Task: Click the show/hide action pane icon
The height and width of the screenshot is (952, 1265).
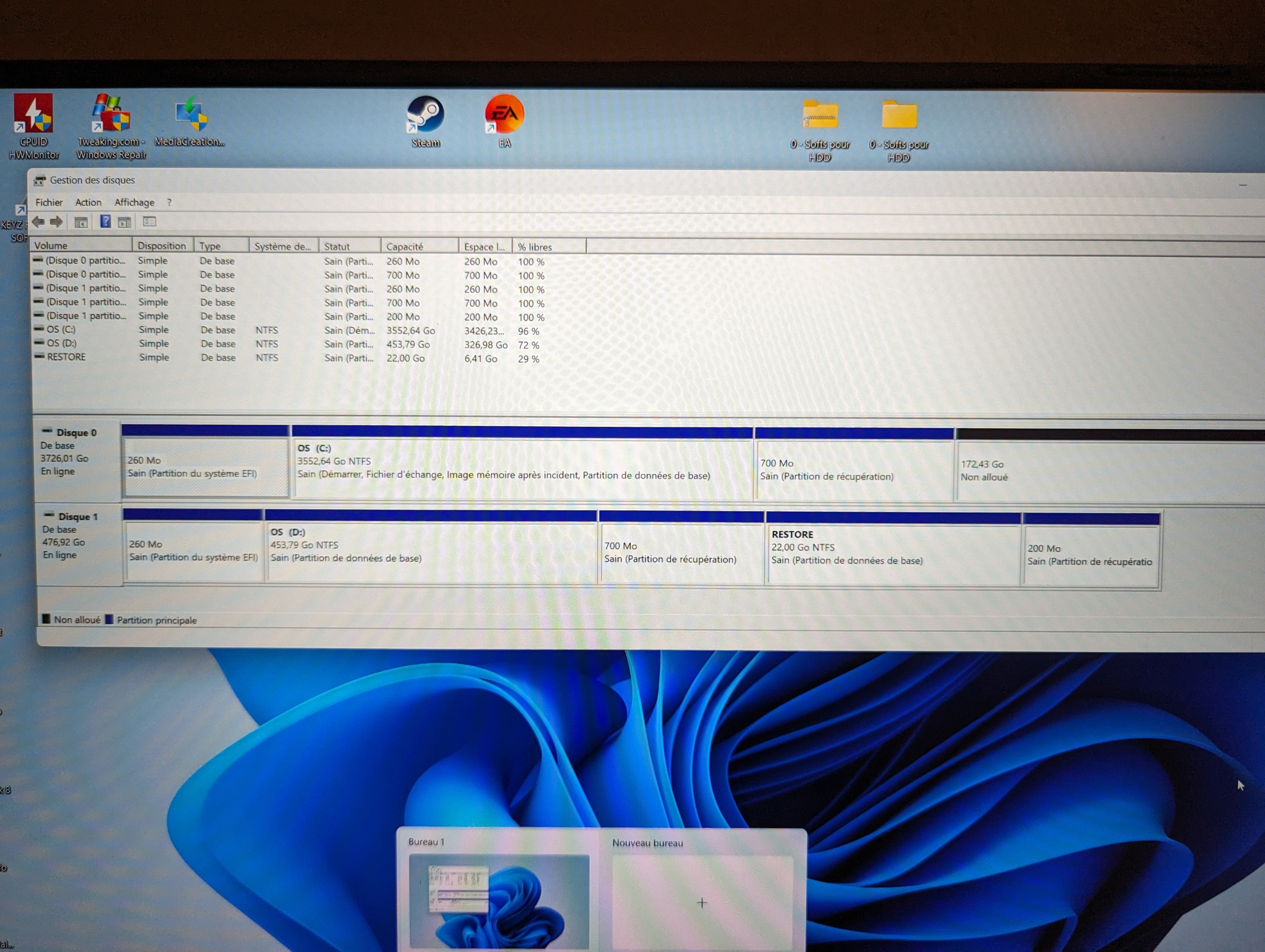Action: click(125, 222)
